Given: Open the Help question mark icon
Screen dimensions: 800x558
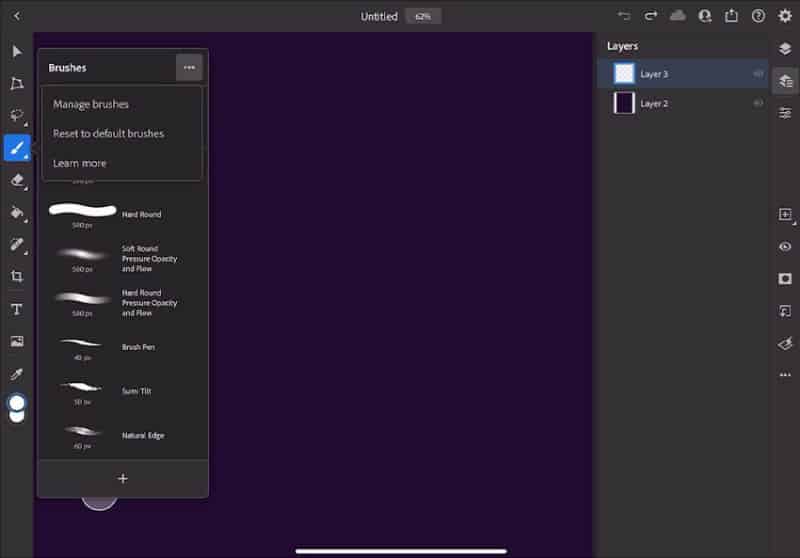Looking at the screenshot, I should click(x=758, y=16).
